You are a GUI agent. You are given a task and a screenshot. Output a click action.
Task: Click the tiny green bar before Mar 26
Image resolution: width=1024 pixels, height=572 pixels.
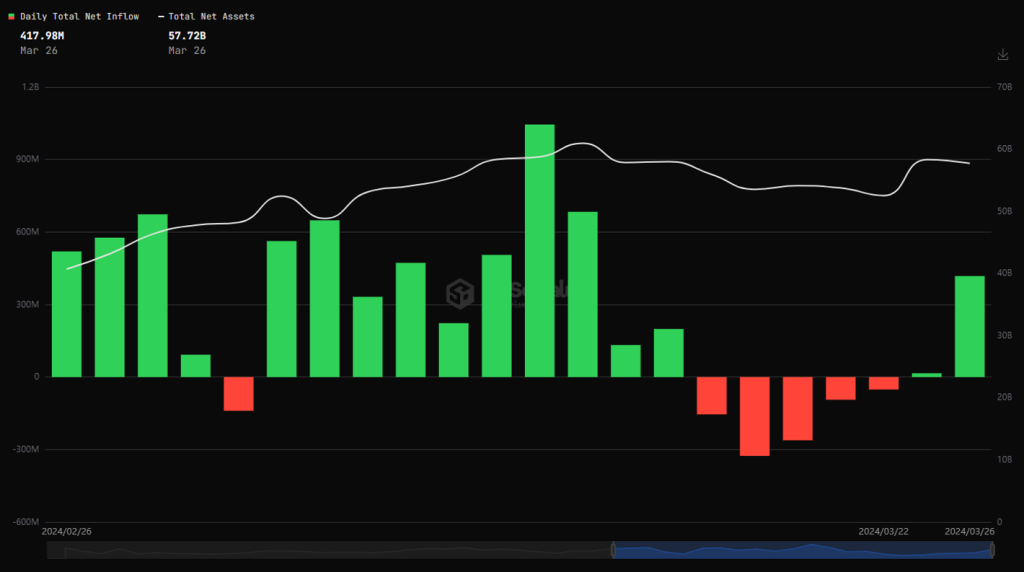pos(926,375)
